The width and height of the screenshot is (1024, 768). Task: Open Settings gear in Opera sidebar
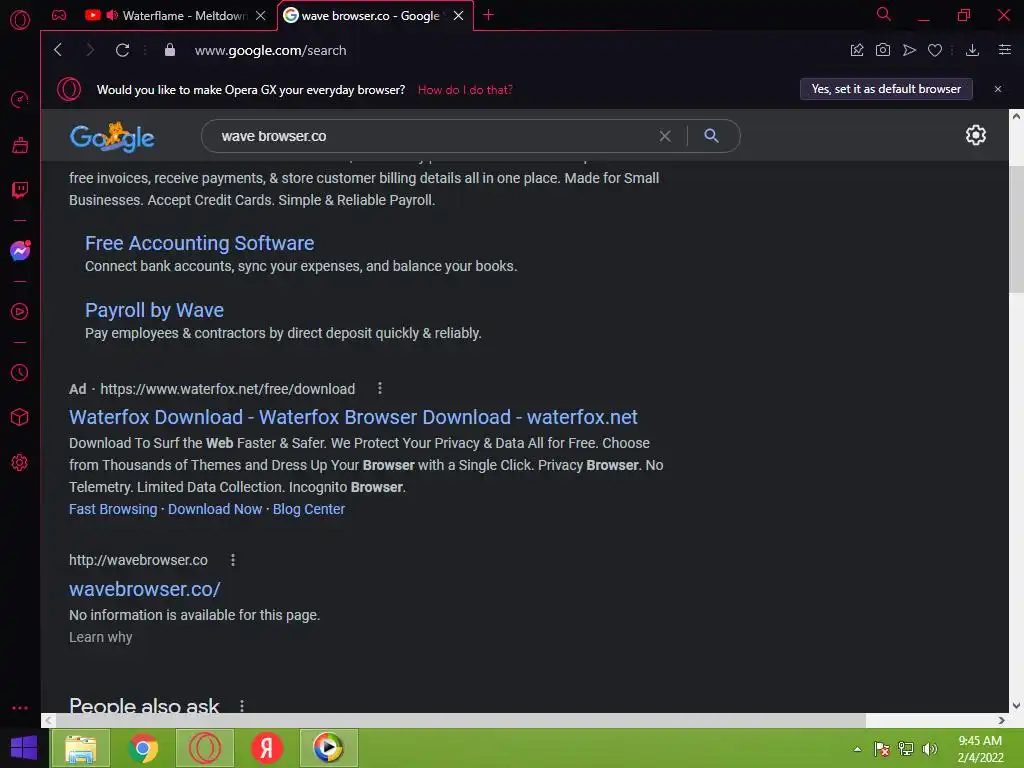tap(20, 462)
